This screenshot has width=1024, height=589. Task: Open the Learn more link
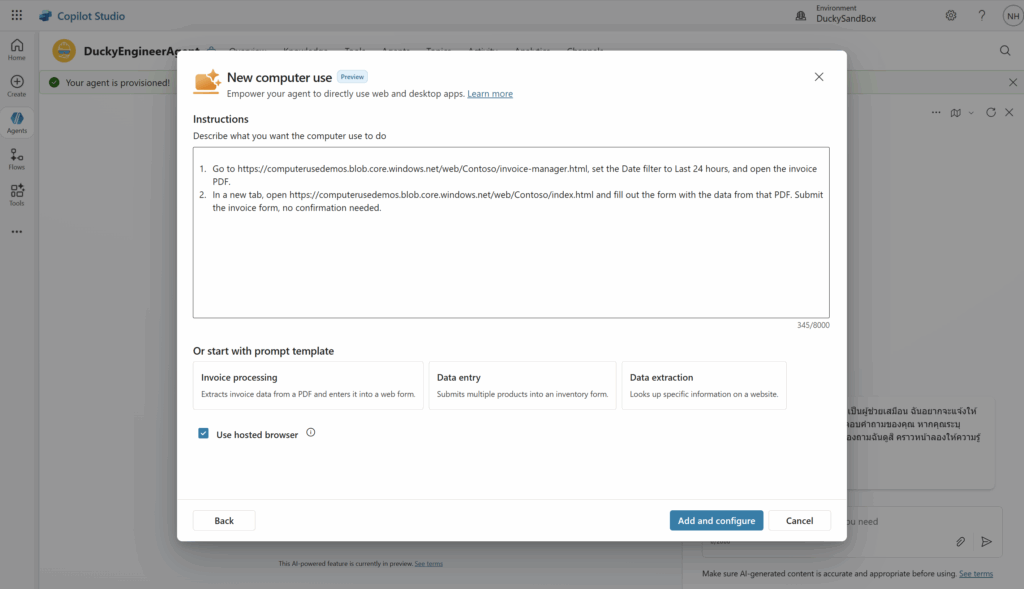[x=490, y=94]
